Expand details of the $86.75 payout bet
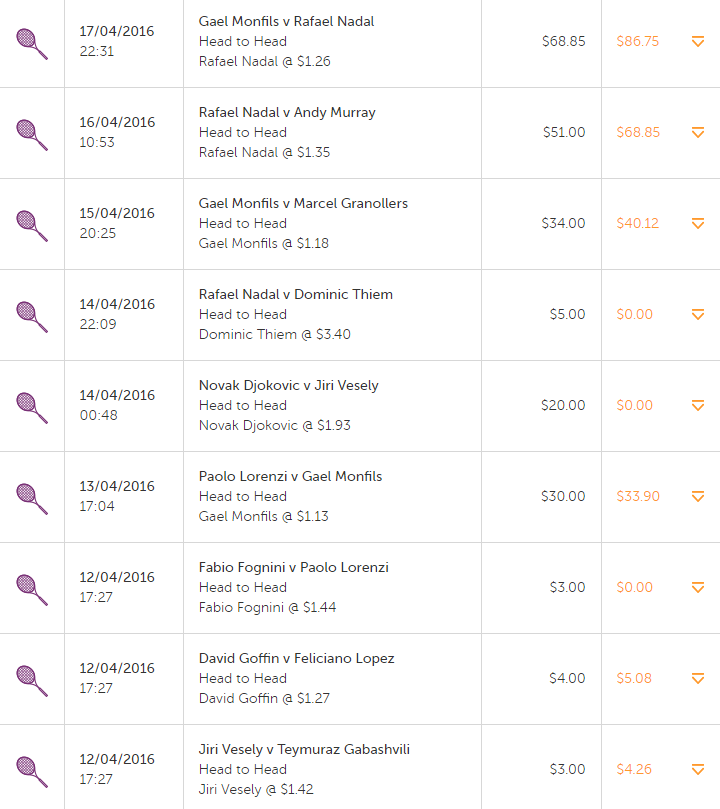Screen dimensions: 720x809 [x=698, y=41]
